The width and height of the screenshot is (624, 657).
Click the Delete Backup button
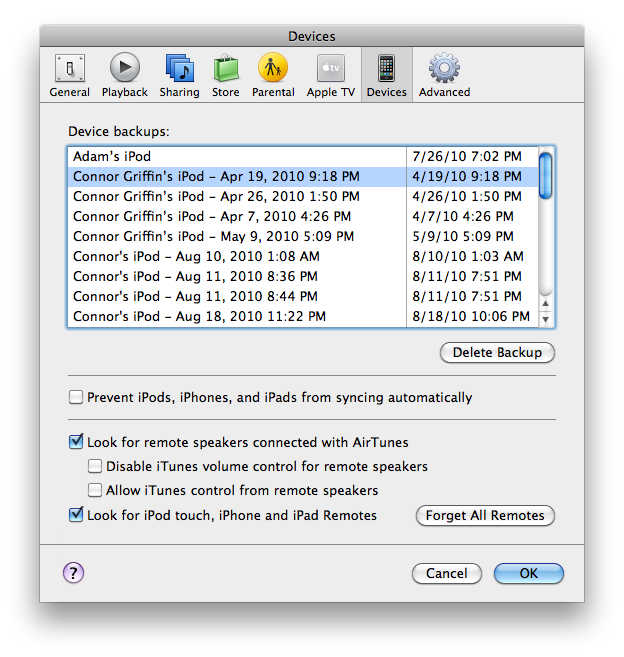[497, 352]
